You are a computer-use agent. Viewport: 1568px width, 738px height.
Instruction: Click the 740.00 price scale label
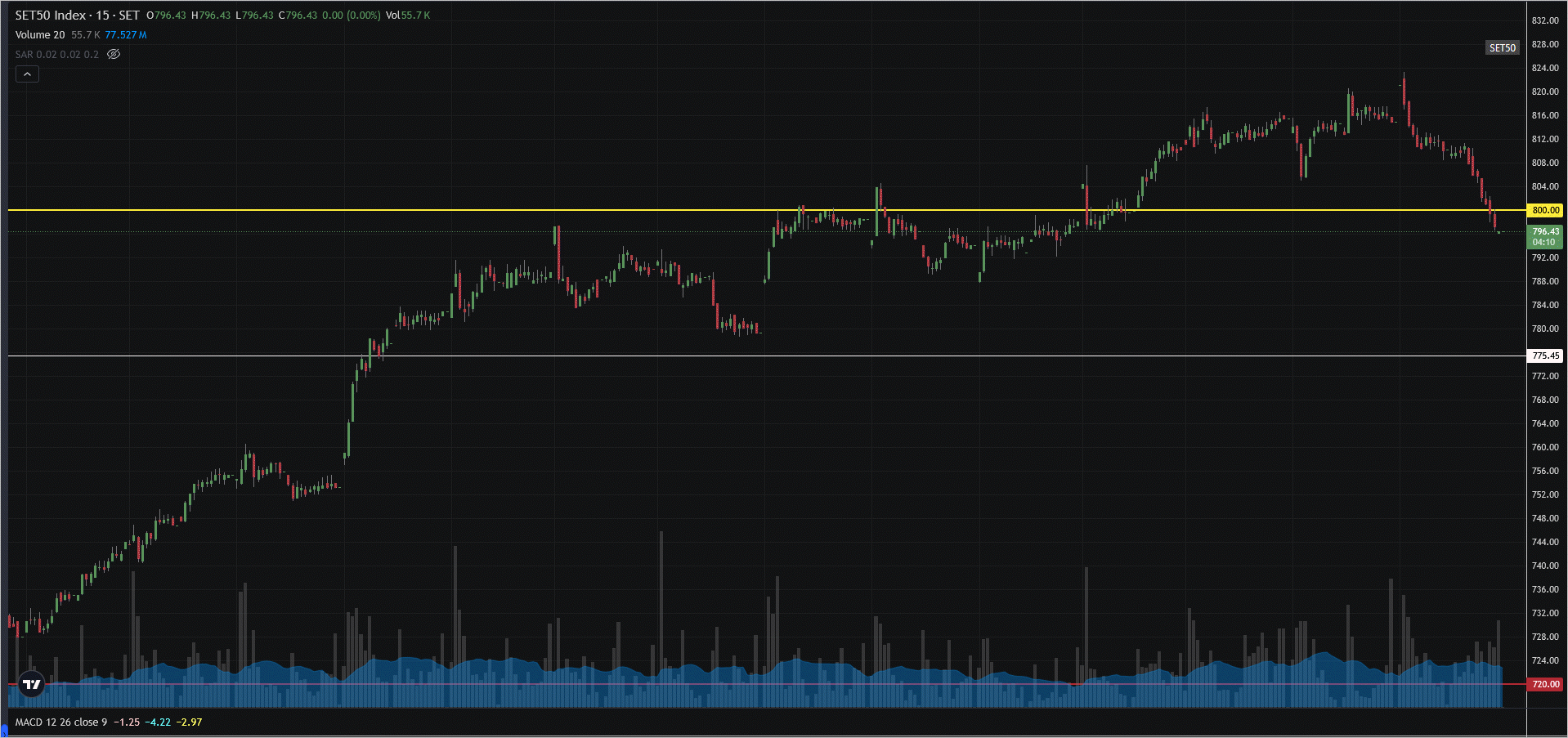pyautogui.click(x=1545, y=566)
